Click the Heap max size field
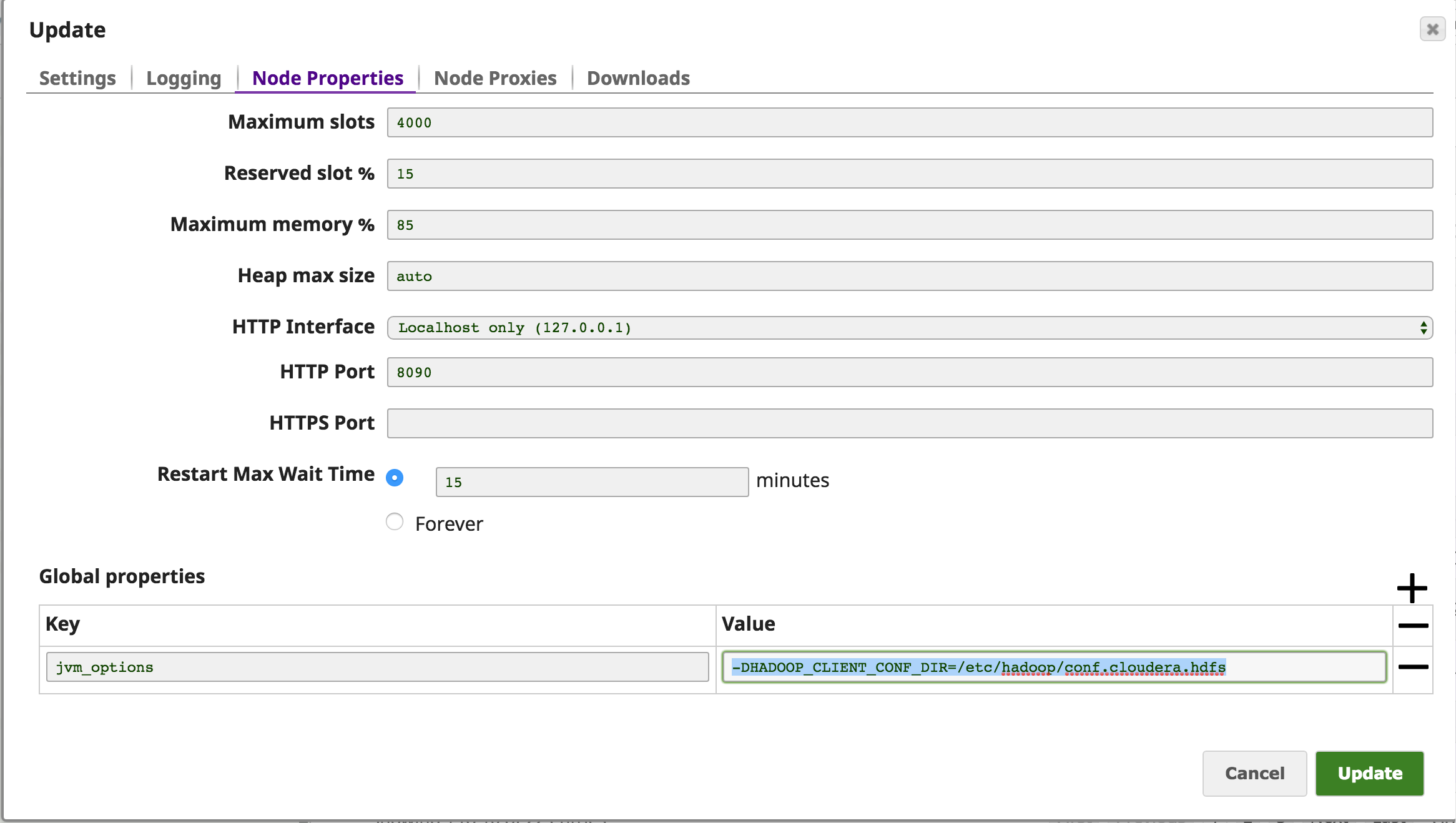The width and height of the screenshot is (1456, 823). tap(910, 276)
